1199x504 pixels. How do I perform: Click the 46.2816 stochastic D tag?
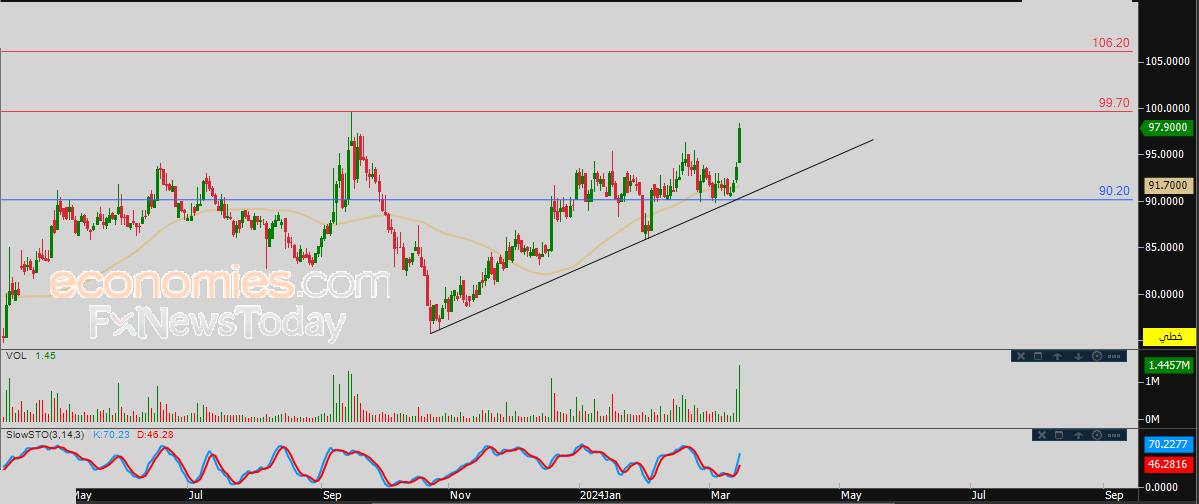[x=1169, y=463]
